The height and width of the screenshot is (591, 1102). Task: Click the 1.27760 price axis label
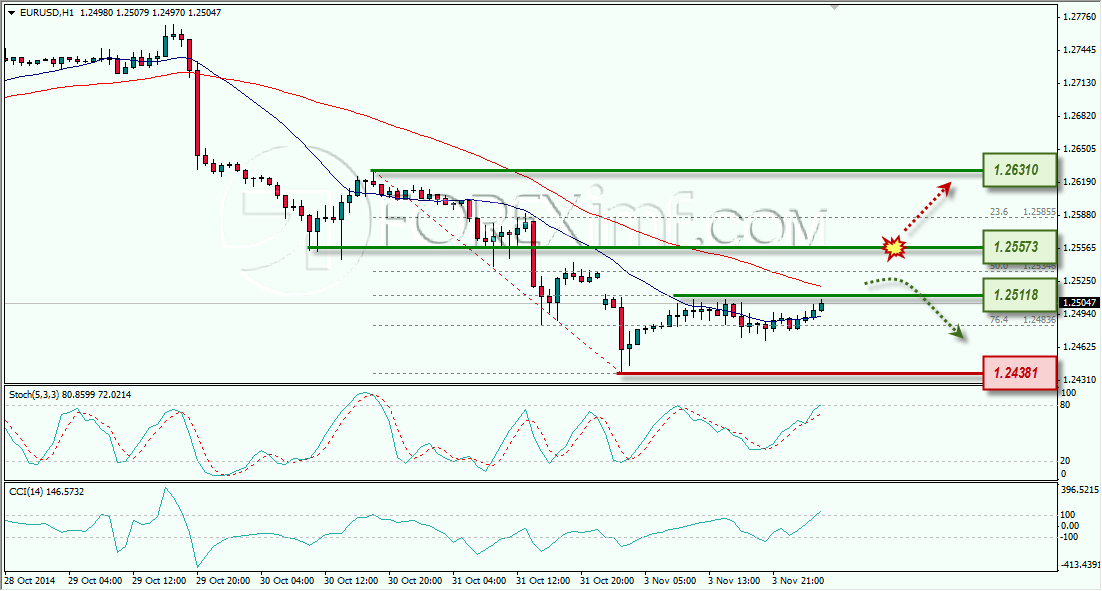pyautogui.click(x=1079, y=17)
